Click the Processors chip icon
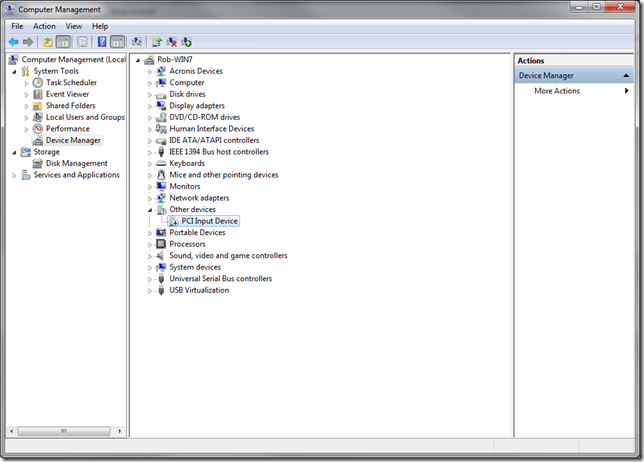This screenshot has height=462, width=644. [161, 244]
